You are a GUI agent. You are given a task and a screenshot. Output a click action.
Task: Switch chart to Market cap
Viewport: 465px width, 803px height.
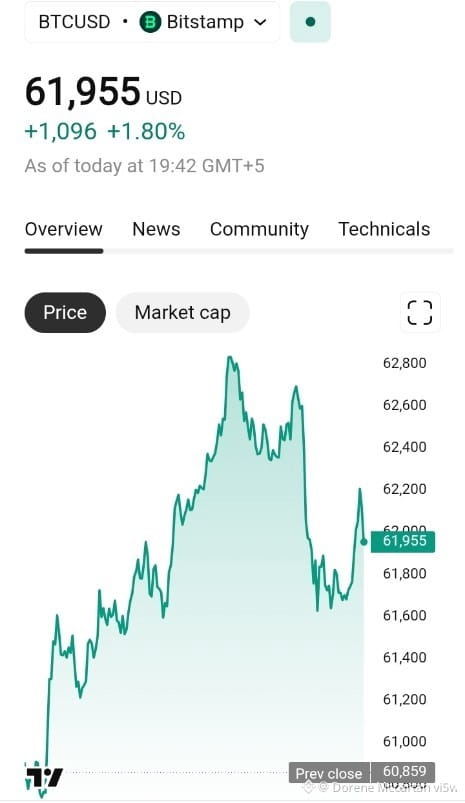[x=182, y=312]
